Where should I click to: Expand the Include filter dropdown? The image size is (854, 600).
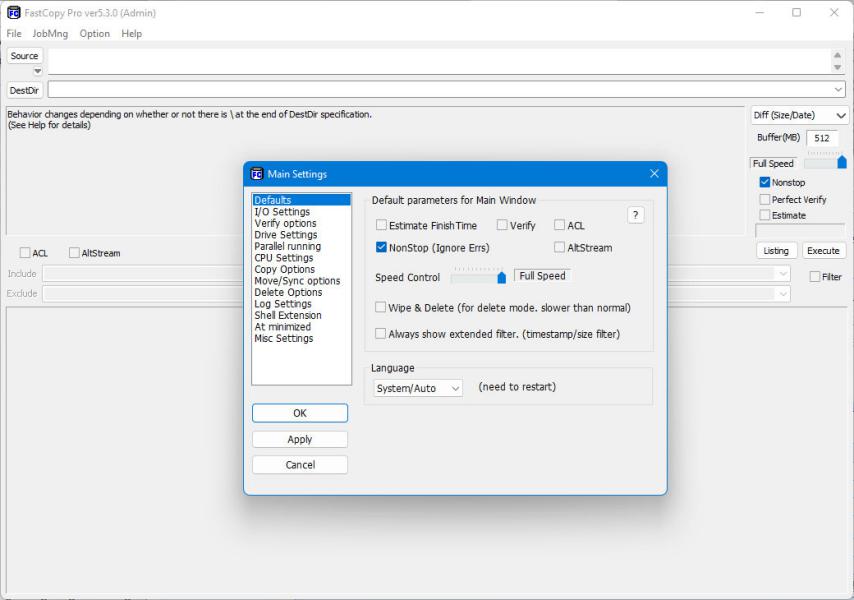click(783, 273)
